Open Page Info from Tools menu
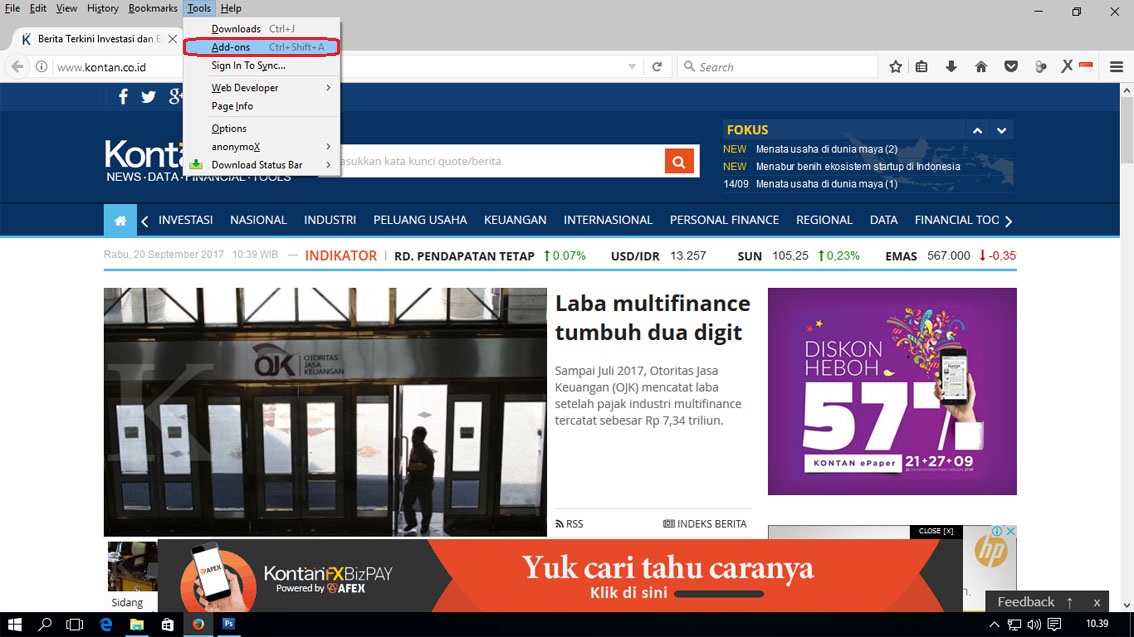 coord(261,106)
